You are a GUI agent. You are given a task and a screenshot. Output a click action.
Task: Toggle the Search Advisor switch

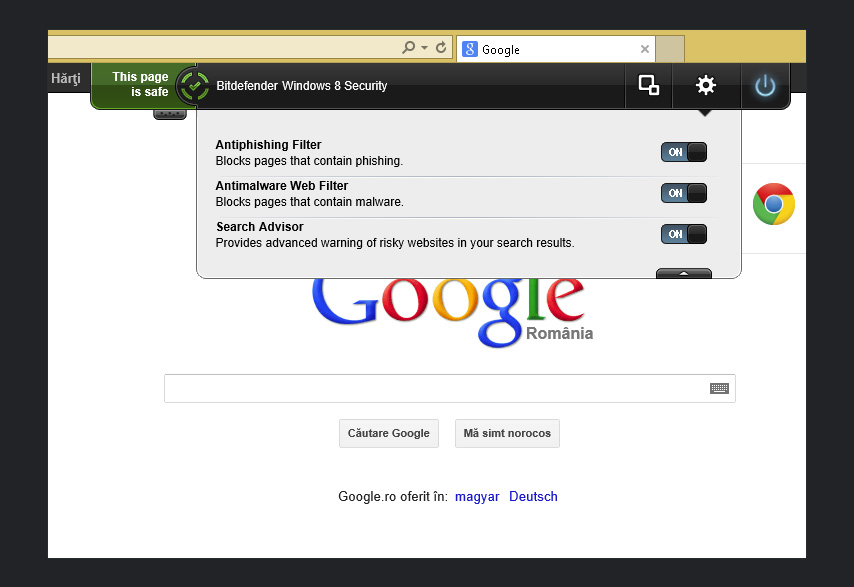[x=684, y=234]
